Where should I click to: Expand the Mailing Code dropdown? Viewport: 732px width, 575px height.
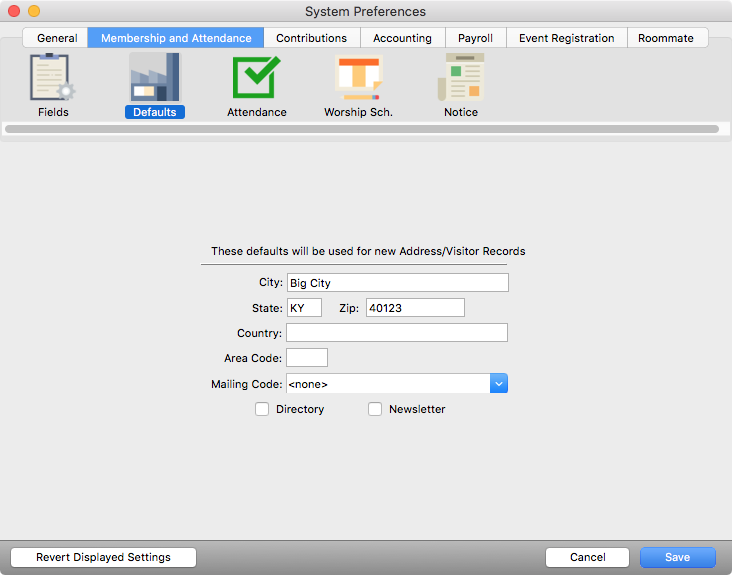tap(498, 384)
